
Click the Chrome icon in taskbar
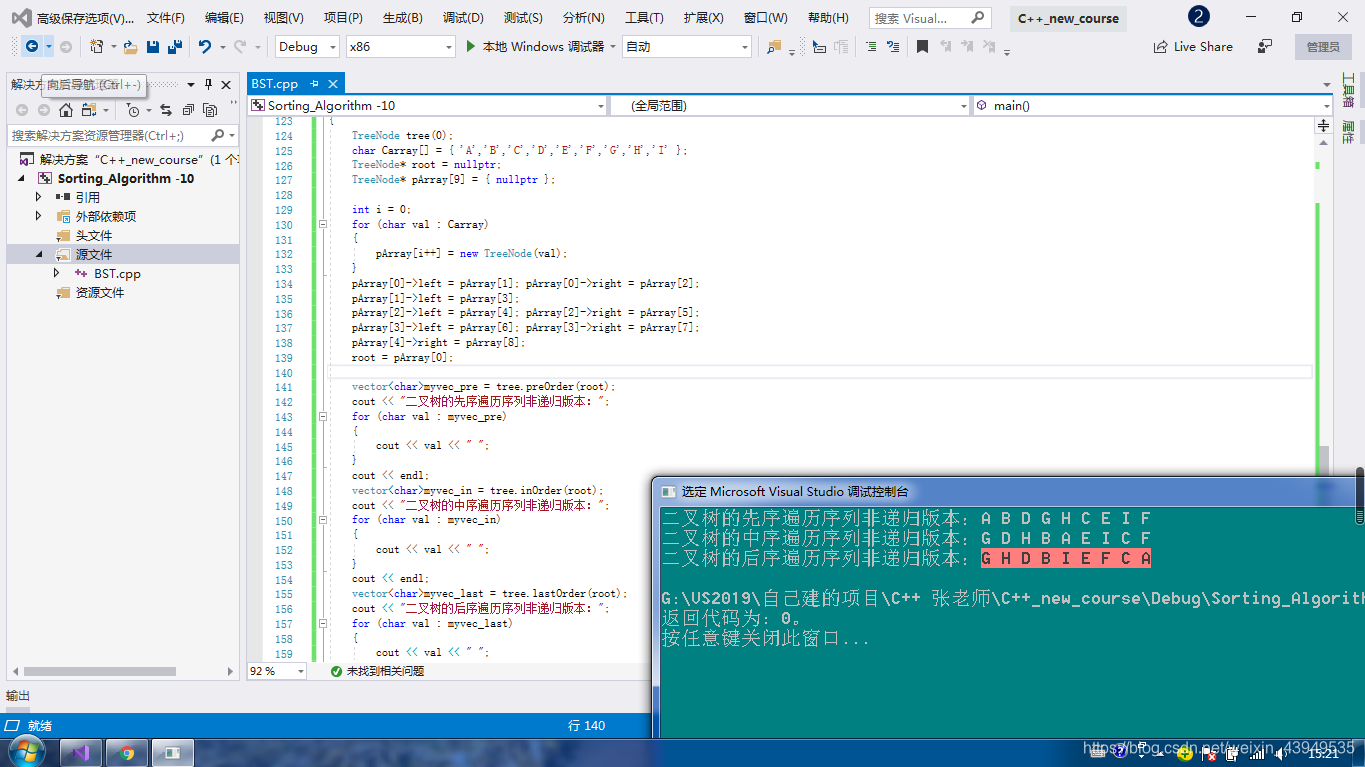(127, 752)
